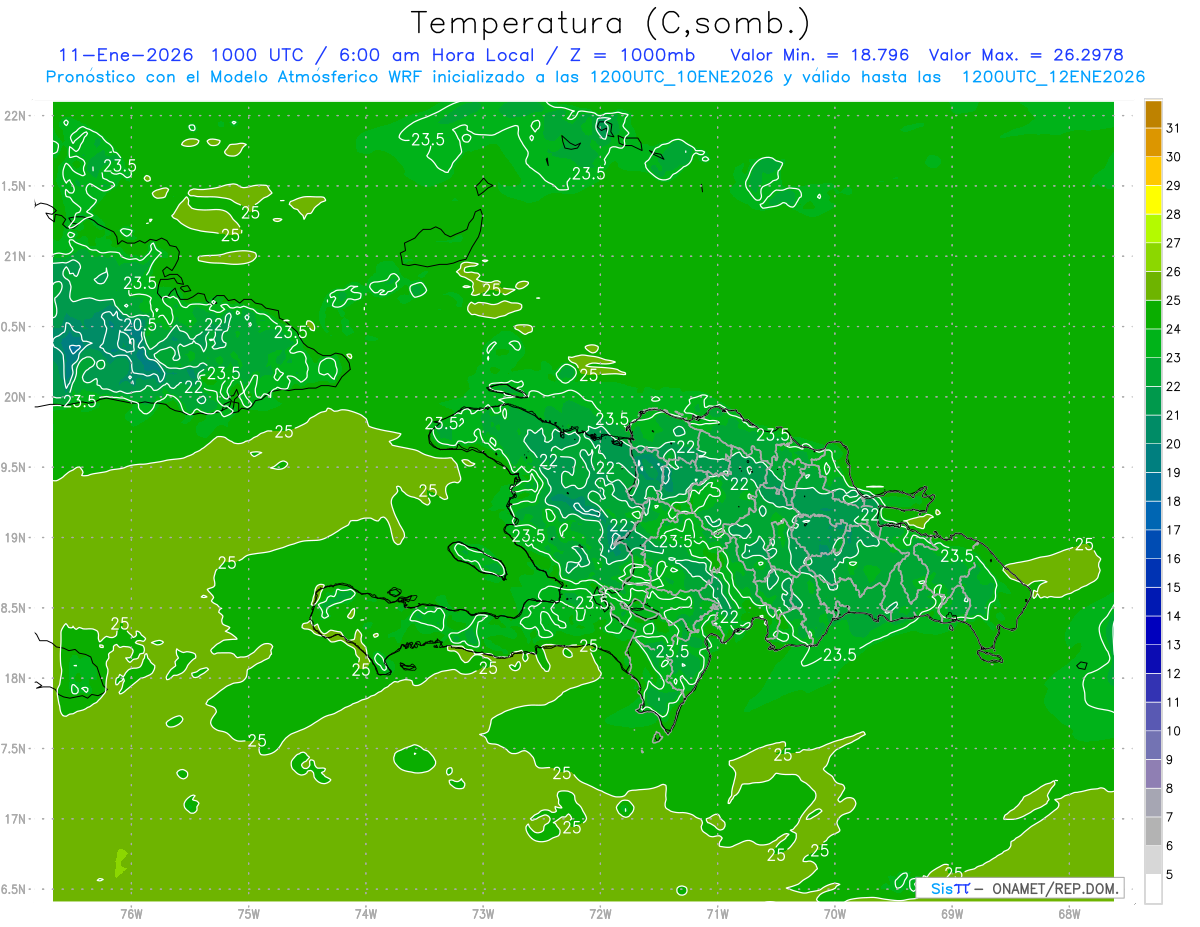The image size is (1200, 927).
Task: Click the 76W longitude axis label
Action: coord(131,913)
